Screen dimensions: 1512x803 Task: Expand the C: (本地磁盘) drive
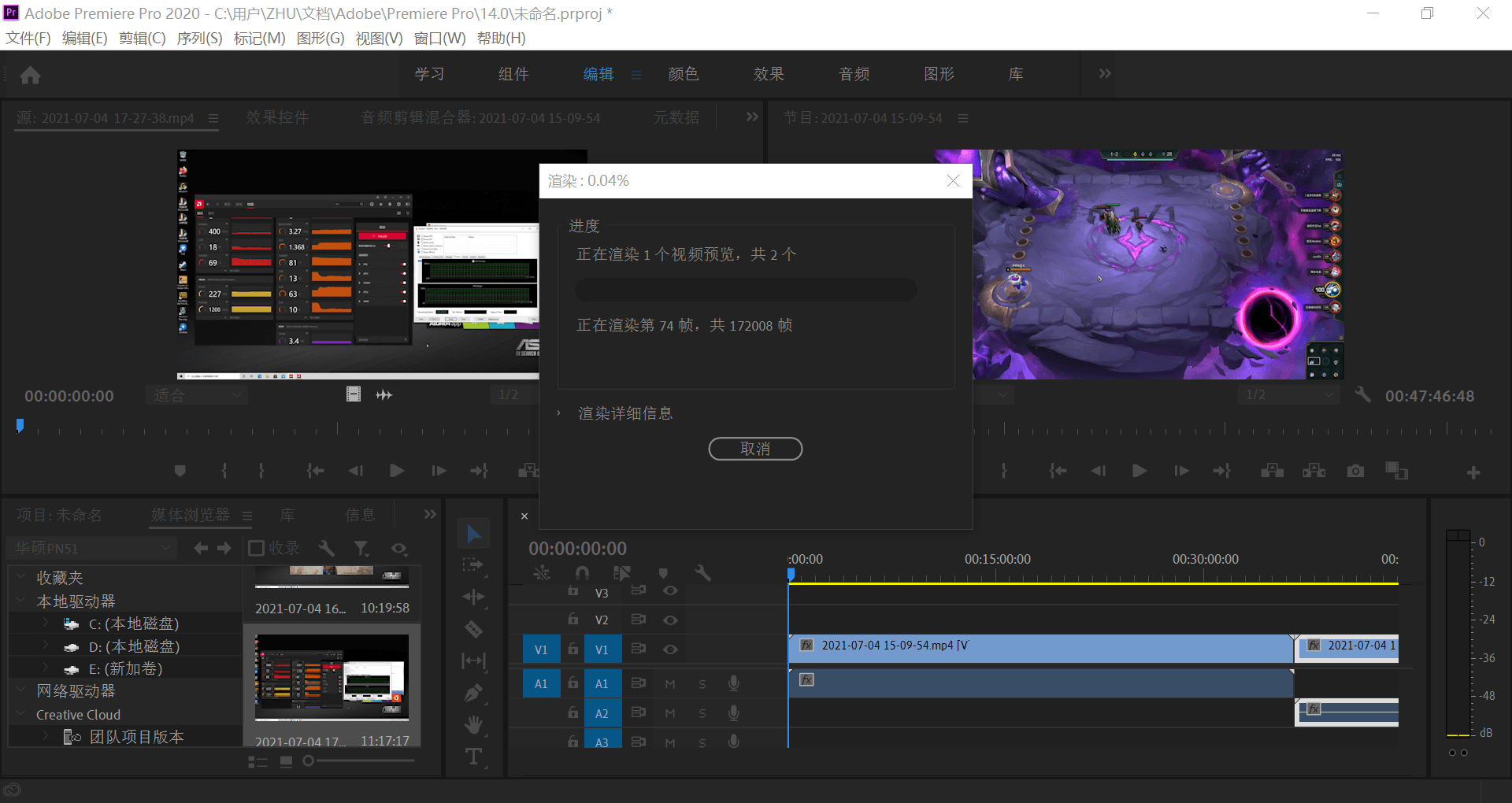coord(46,623)
